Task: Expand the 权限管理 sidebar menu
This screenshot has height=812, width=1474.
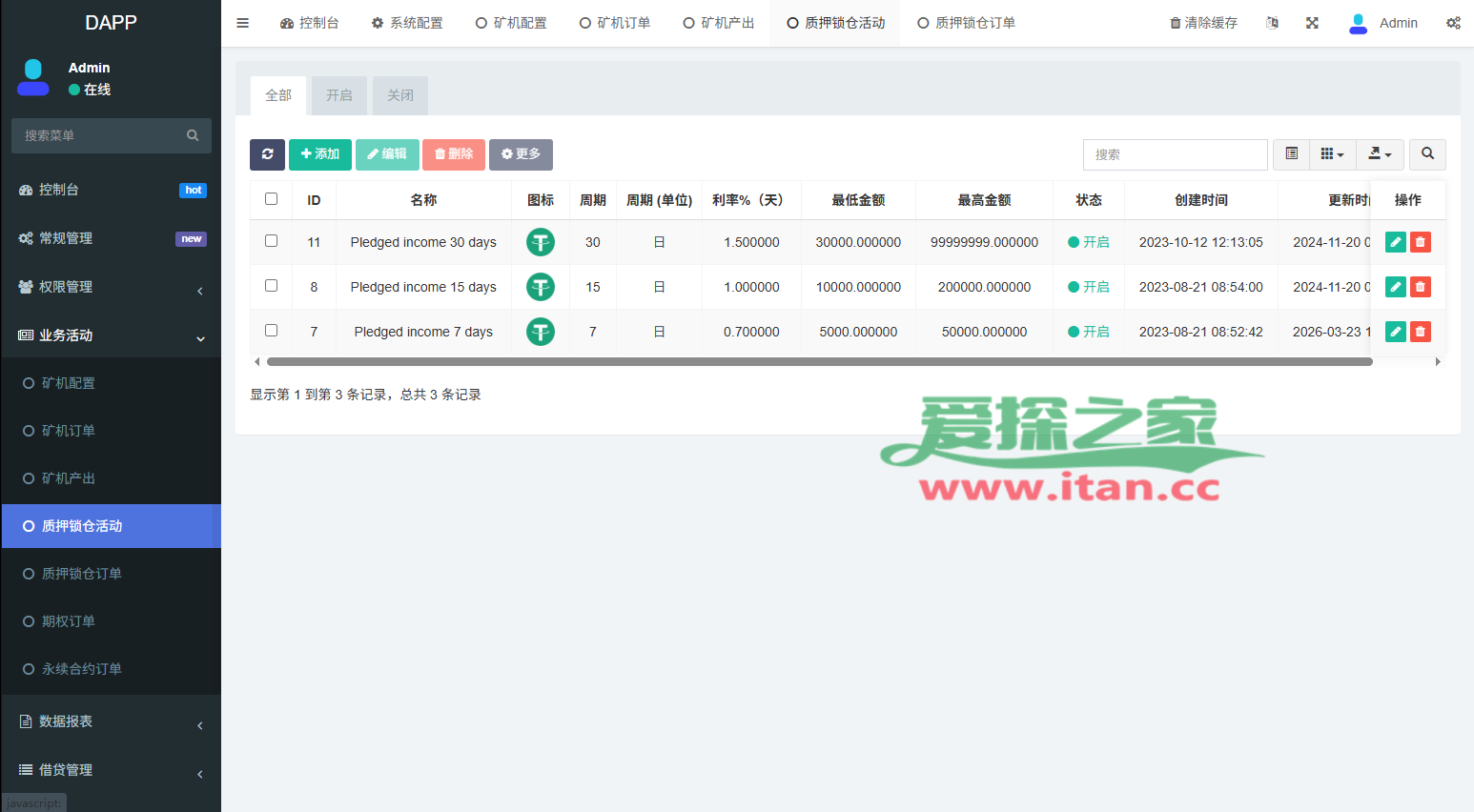Action: point(111,287)
